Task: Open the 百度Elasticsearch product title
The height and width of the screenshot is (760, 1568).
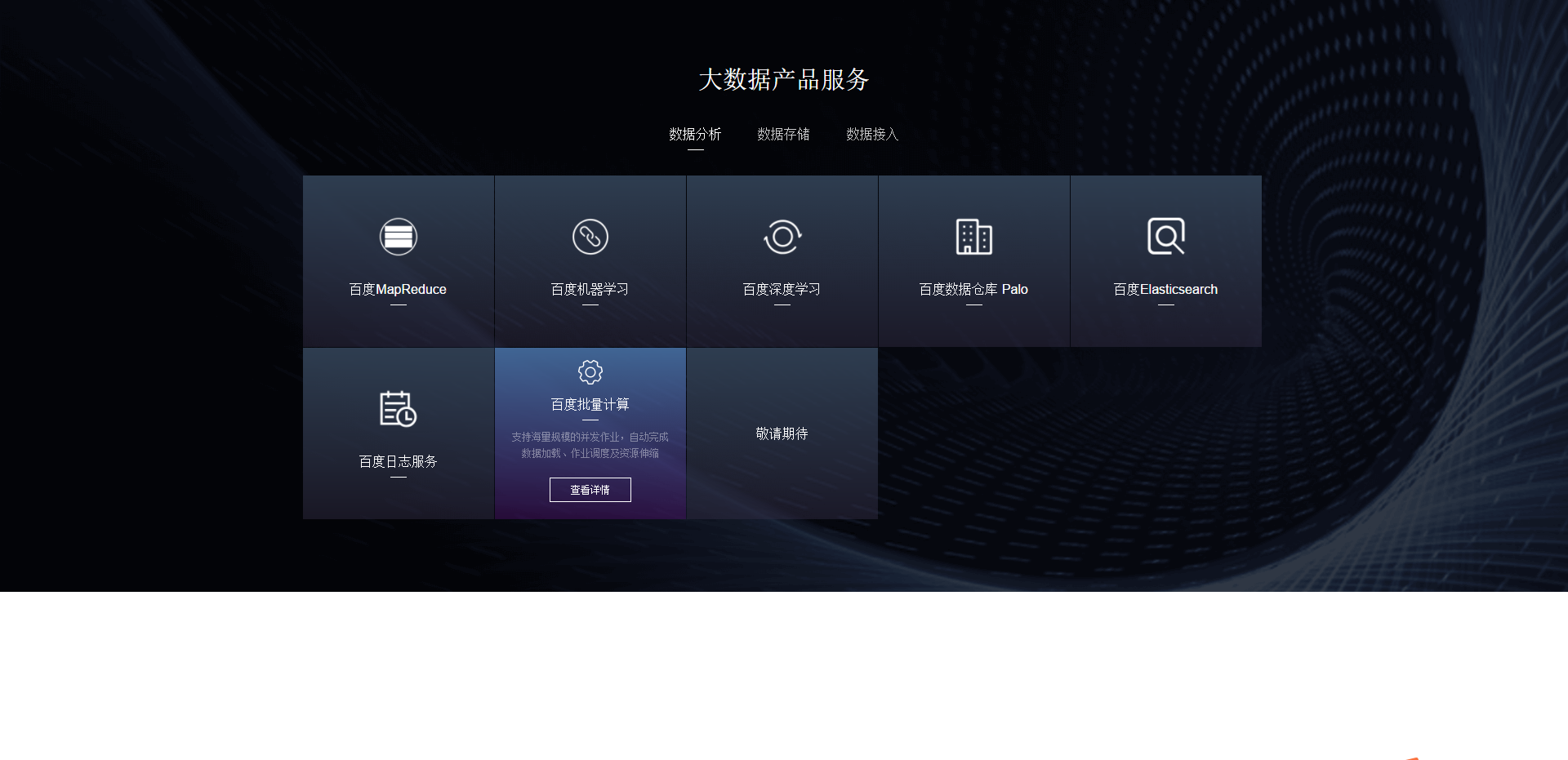Action: coord(1165,290)
